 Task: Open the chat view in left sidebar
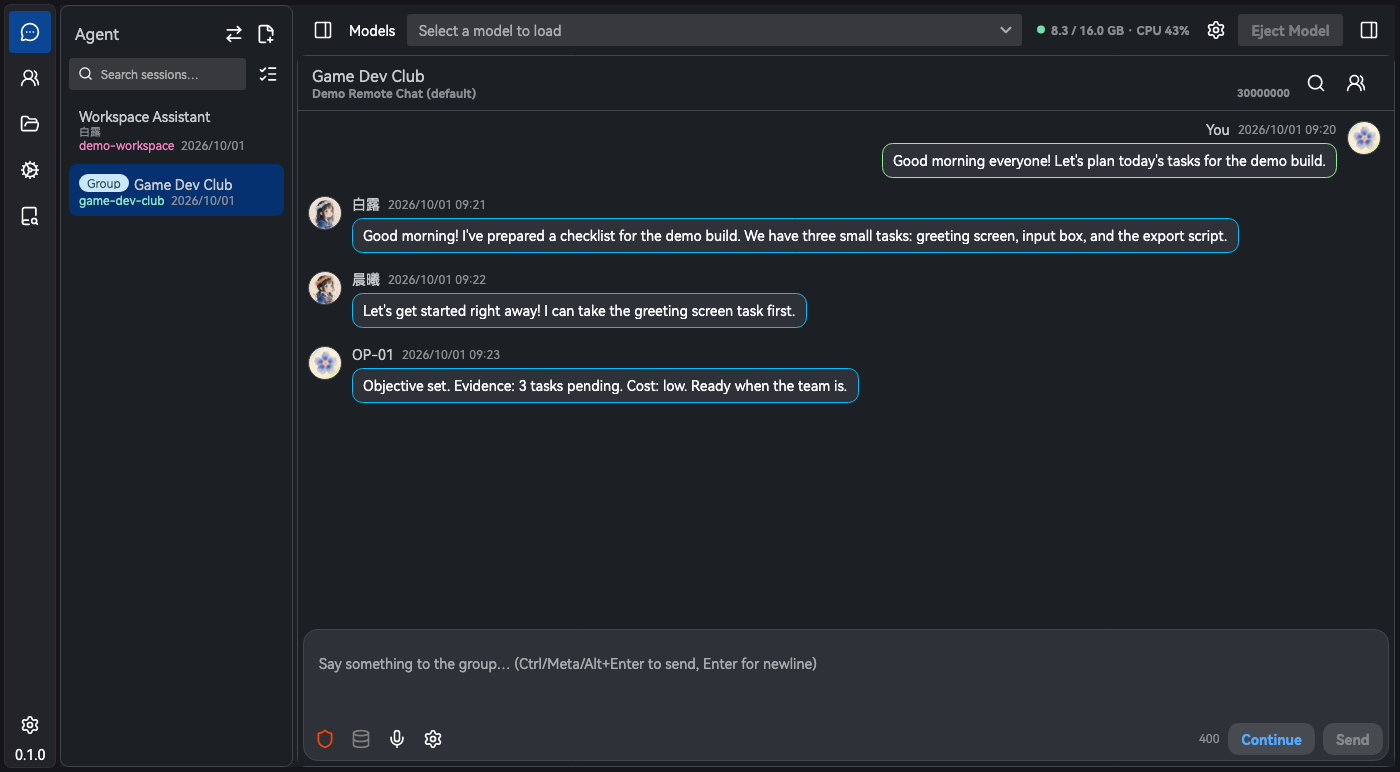pos(30,32)
